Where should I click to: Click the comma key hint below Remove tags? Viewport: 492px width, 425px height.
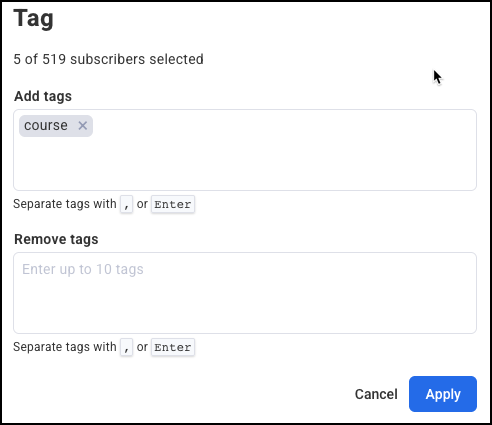[x=126, y=347]
